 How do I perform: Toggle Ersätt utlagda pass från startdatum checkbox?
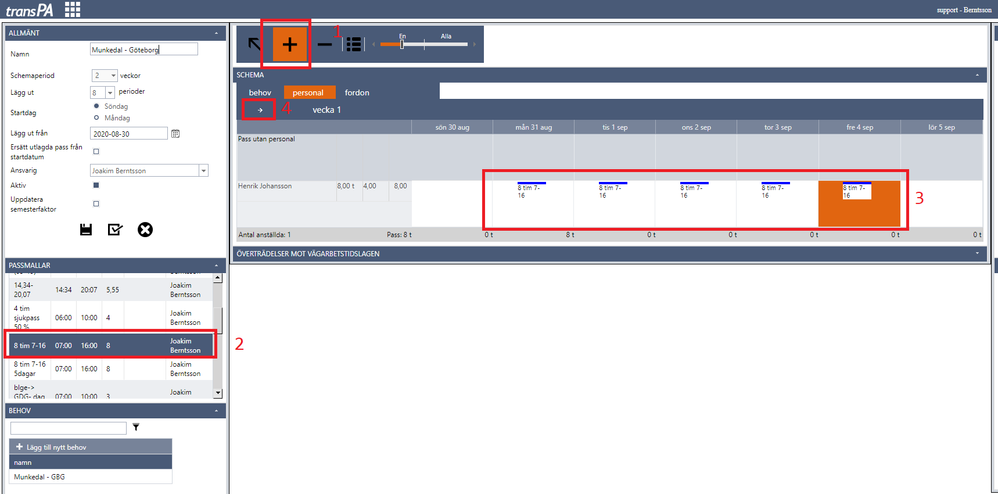(x=96, y=152)
